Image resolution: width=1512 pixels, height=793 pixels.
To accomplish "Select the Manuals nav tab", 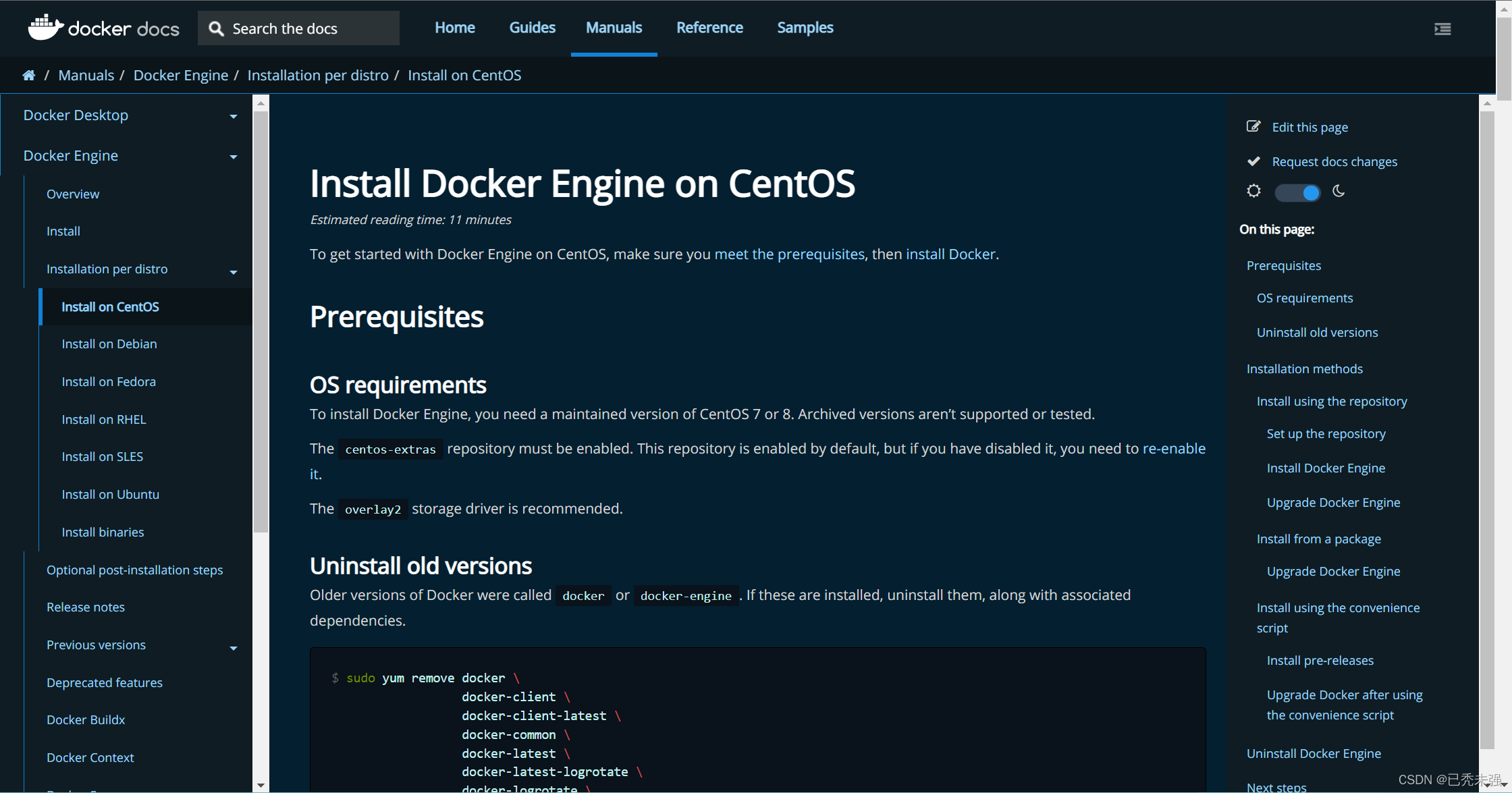I will point(614,28).
